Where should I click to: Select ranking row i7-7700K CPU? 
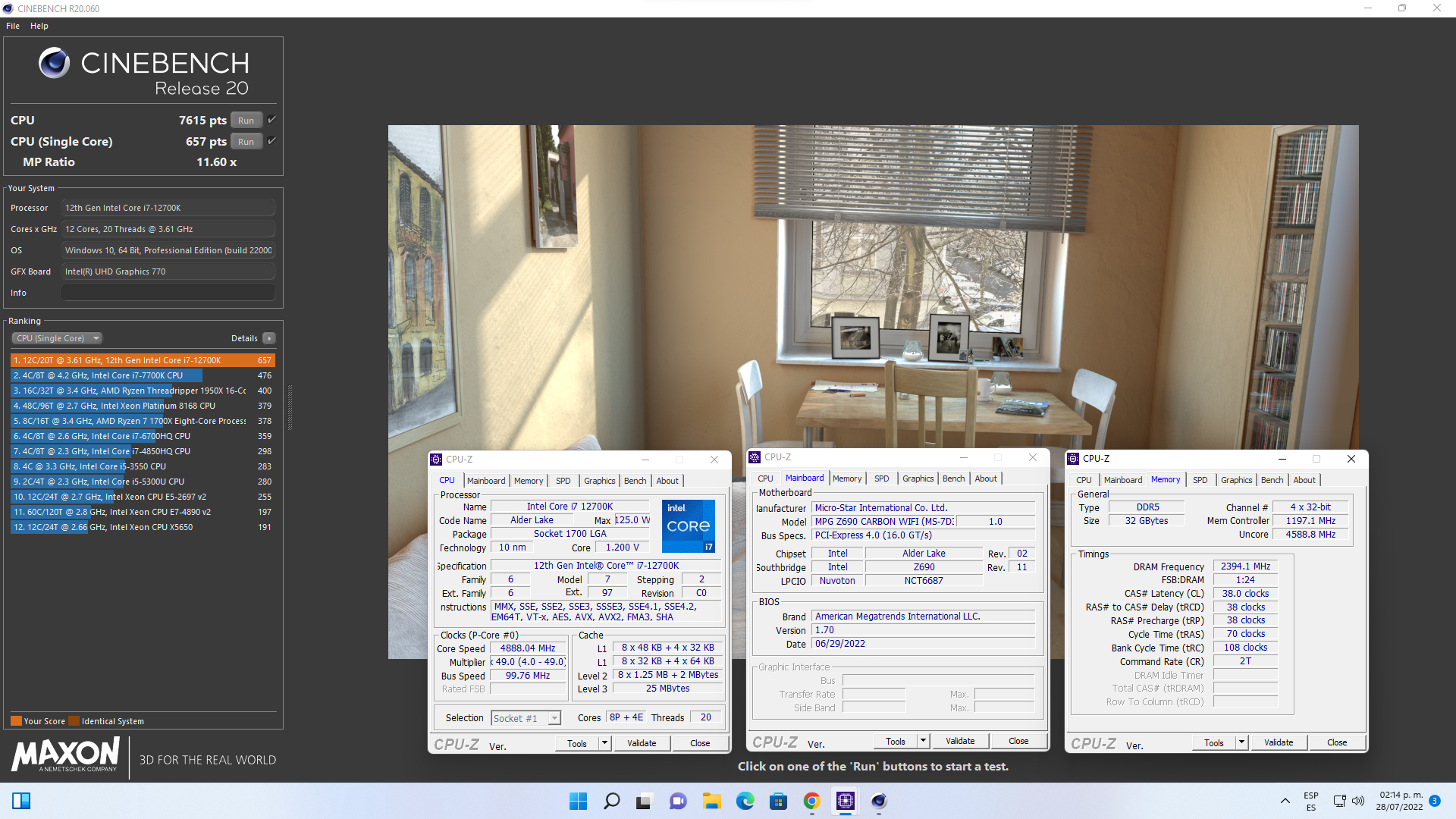(143, 375)
